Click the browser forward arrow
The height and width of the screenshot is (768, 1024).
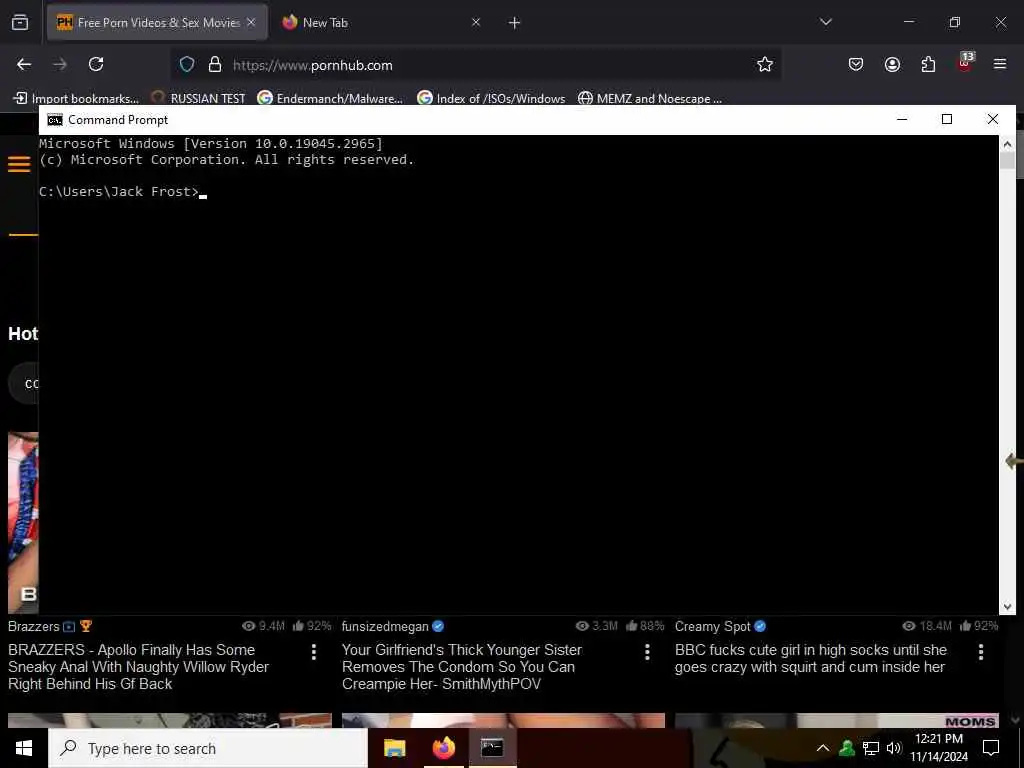click(59, 64)
